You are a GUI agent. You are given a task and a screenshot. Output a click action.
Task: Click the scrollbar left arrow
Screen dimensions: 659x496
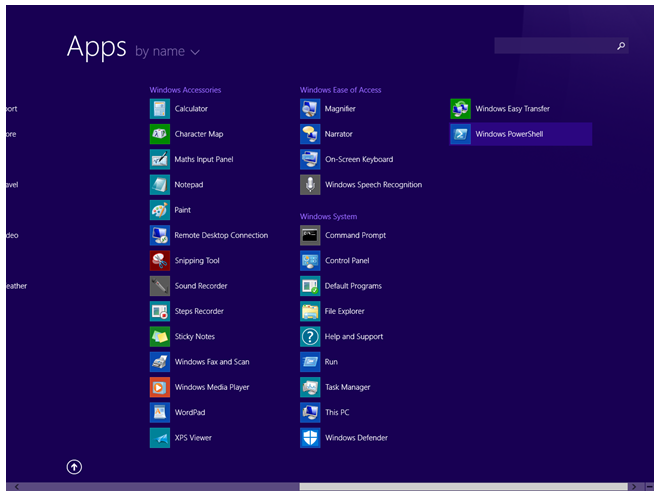(x=16, y=487)
